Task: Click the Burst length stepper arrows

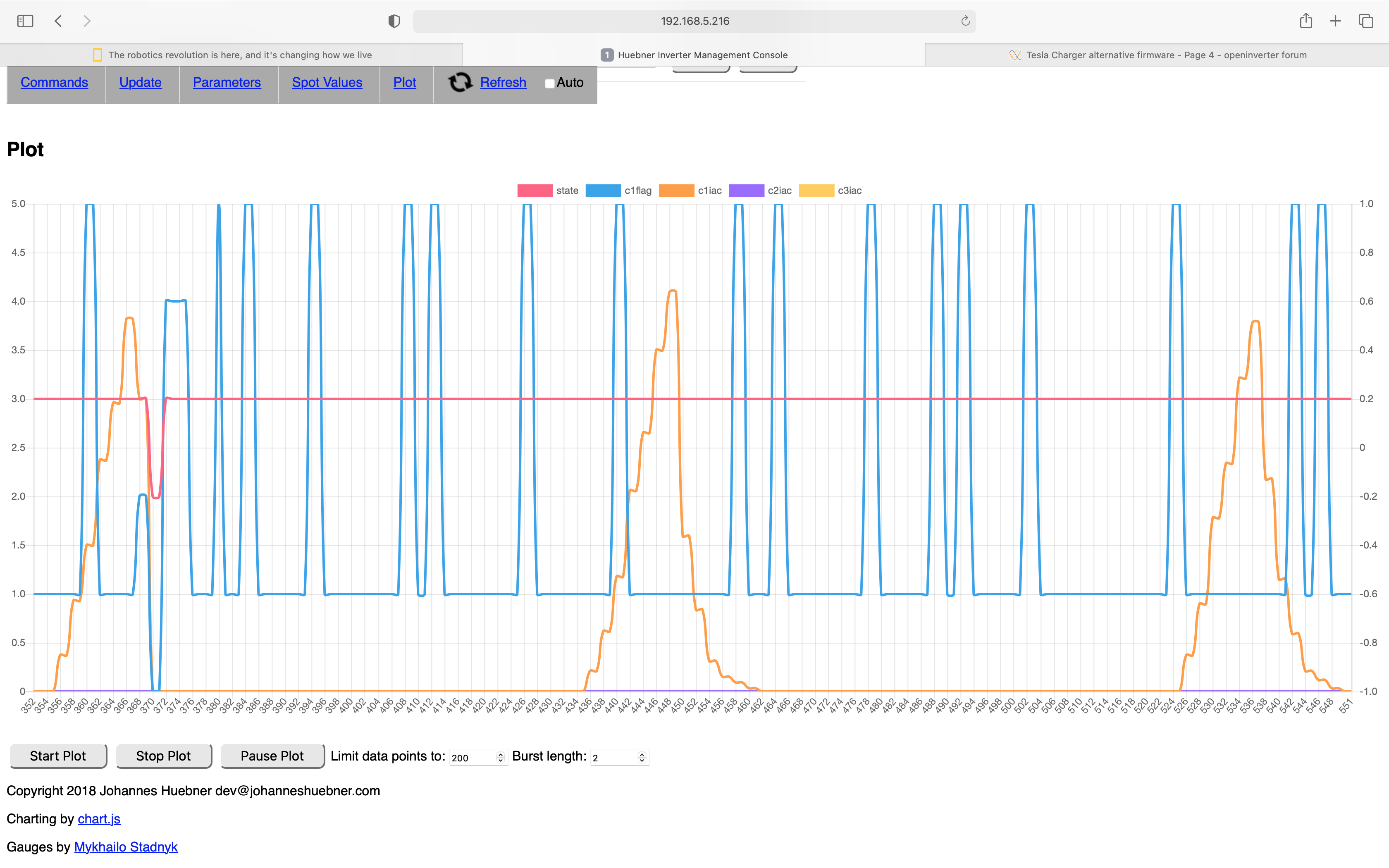Action: click(x=642, y=757)
